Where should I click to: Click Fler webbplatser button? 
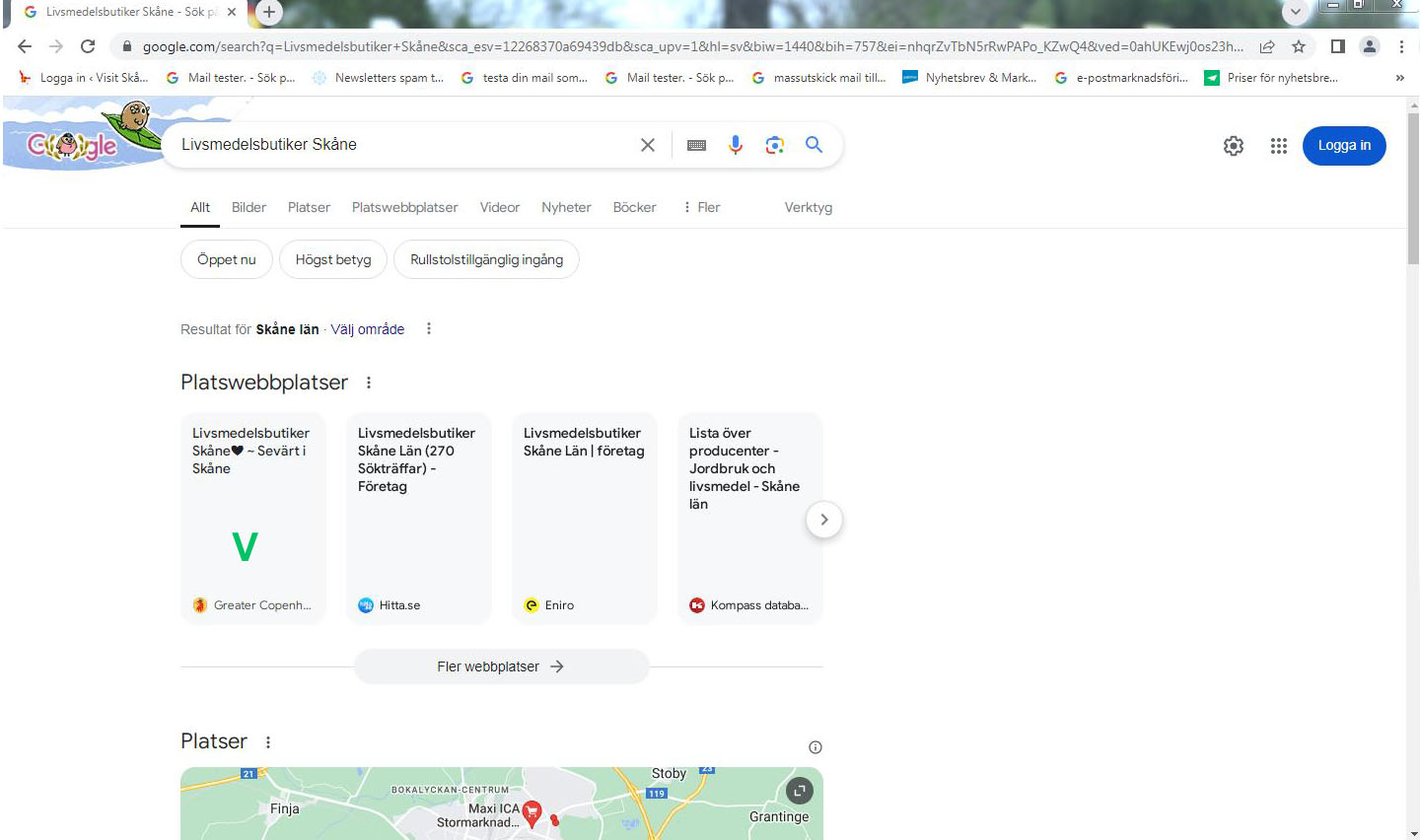pos(501,666)
